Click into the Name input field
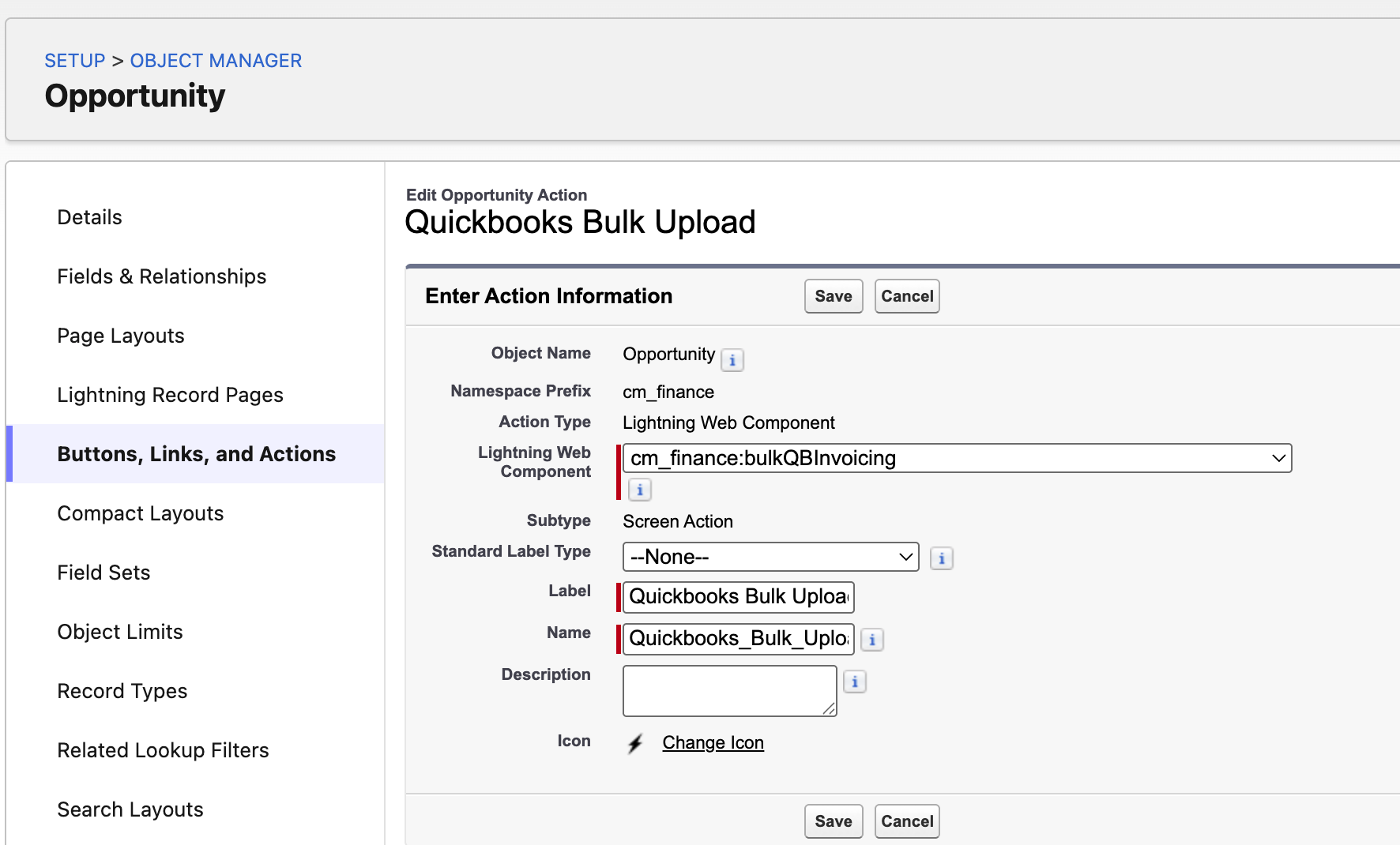The width and height of the screenshot is (1400, 845). [x=739, y=639]
